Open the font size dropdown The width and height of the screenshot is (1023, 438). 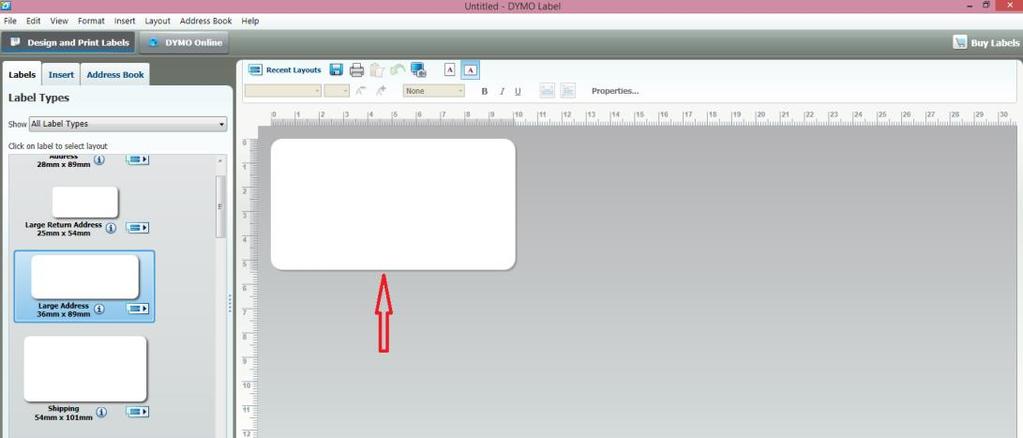tap(337, 91)
